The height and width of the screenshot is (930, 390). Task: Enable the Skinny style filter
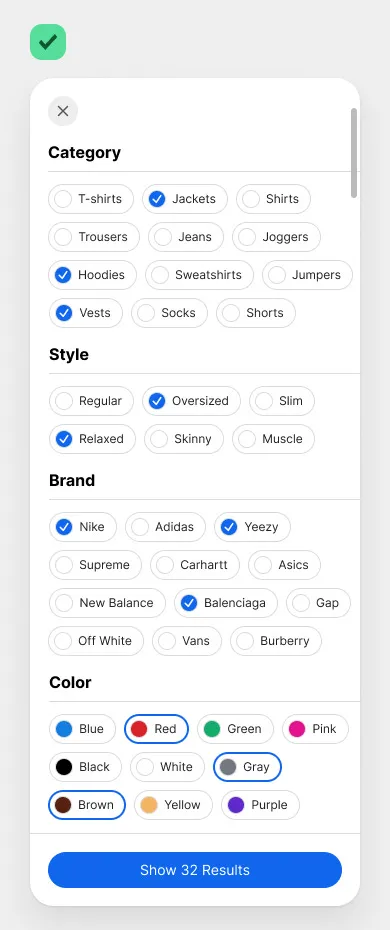point(184,439)
